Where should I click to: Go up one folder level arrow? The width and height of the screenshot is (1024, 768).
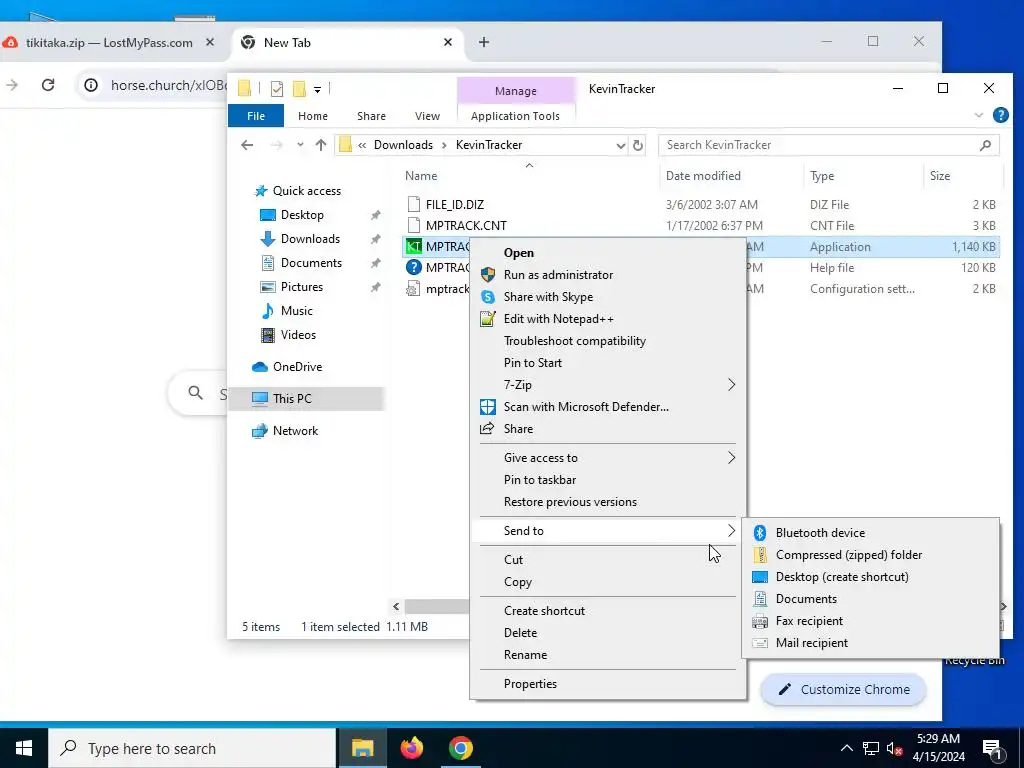[321, 145]
